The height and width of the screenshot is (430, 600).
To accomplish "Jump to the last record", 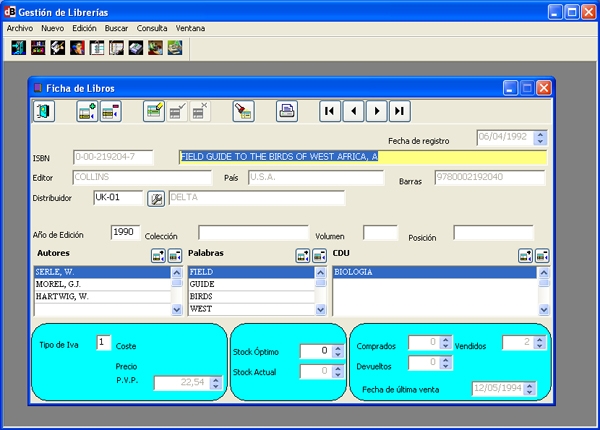I will pos(400,111).
